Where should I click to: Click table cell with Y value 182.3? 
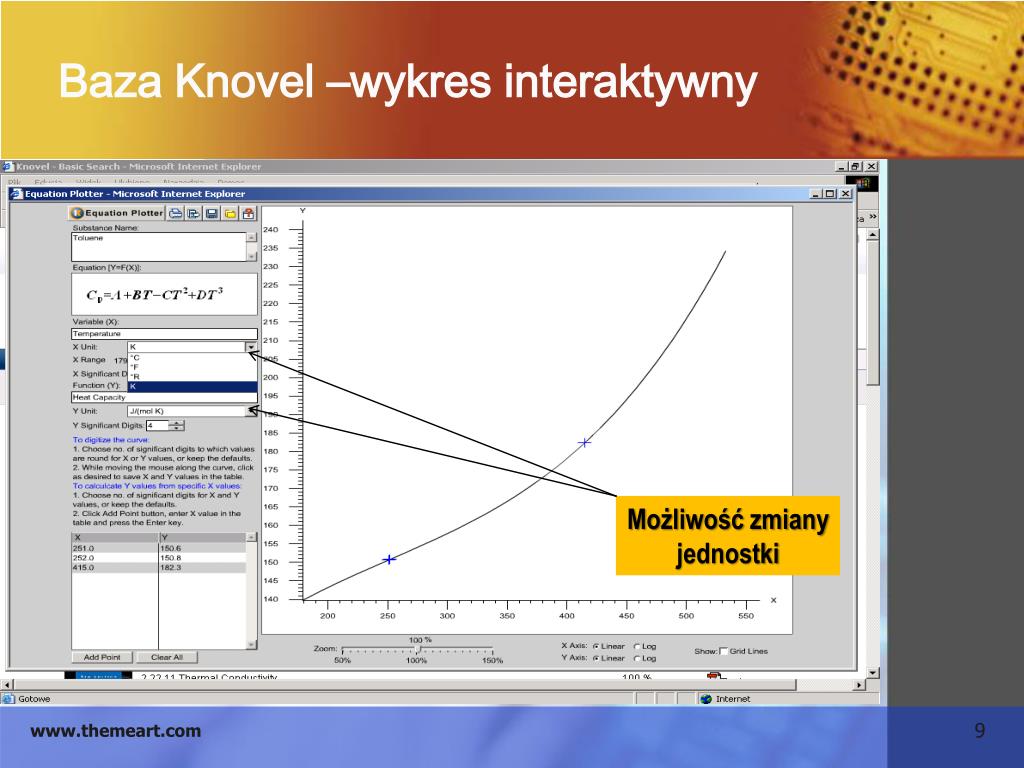pyautogui.click(x=202, y=568)
